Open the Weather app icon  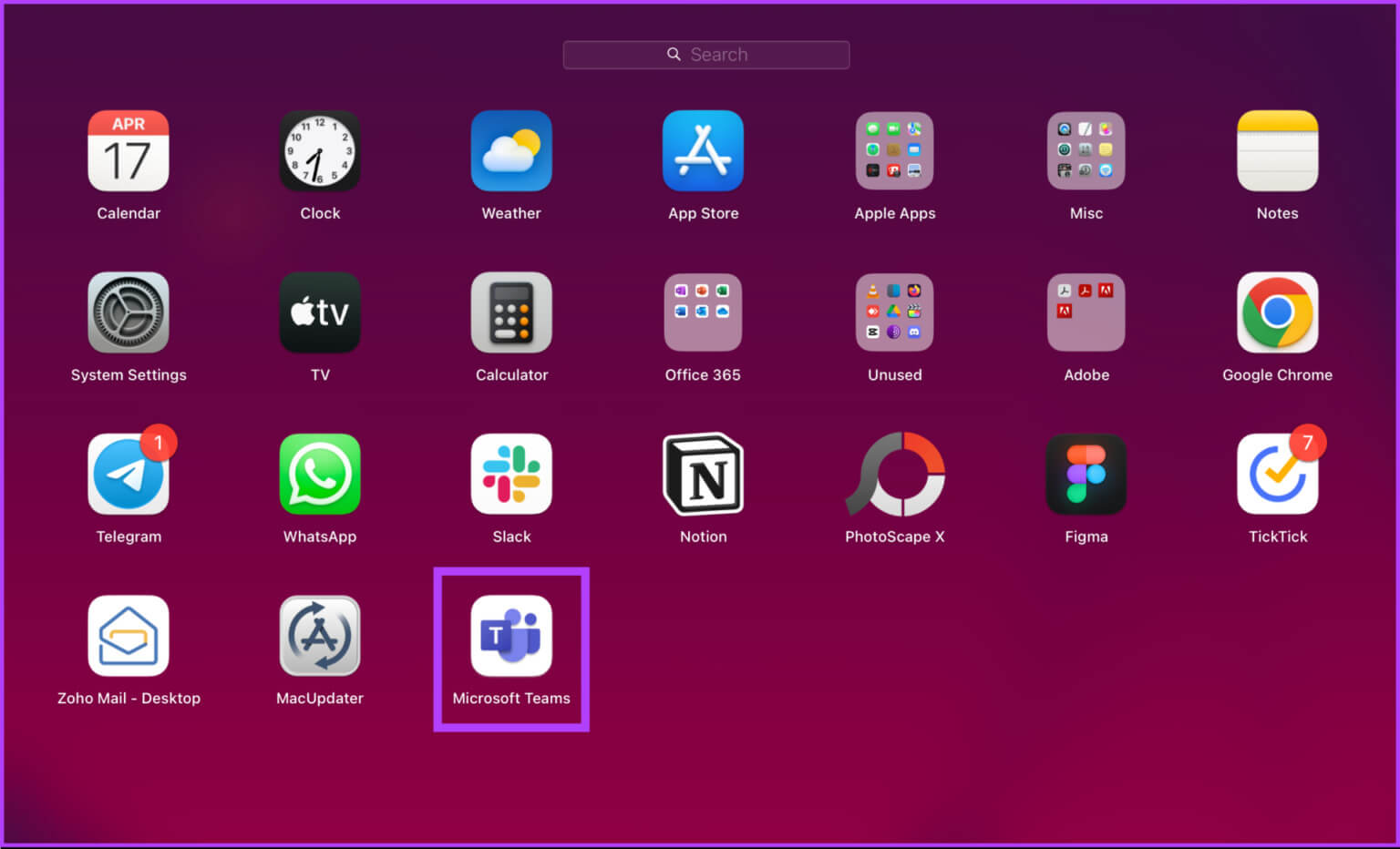point(511,151)
